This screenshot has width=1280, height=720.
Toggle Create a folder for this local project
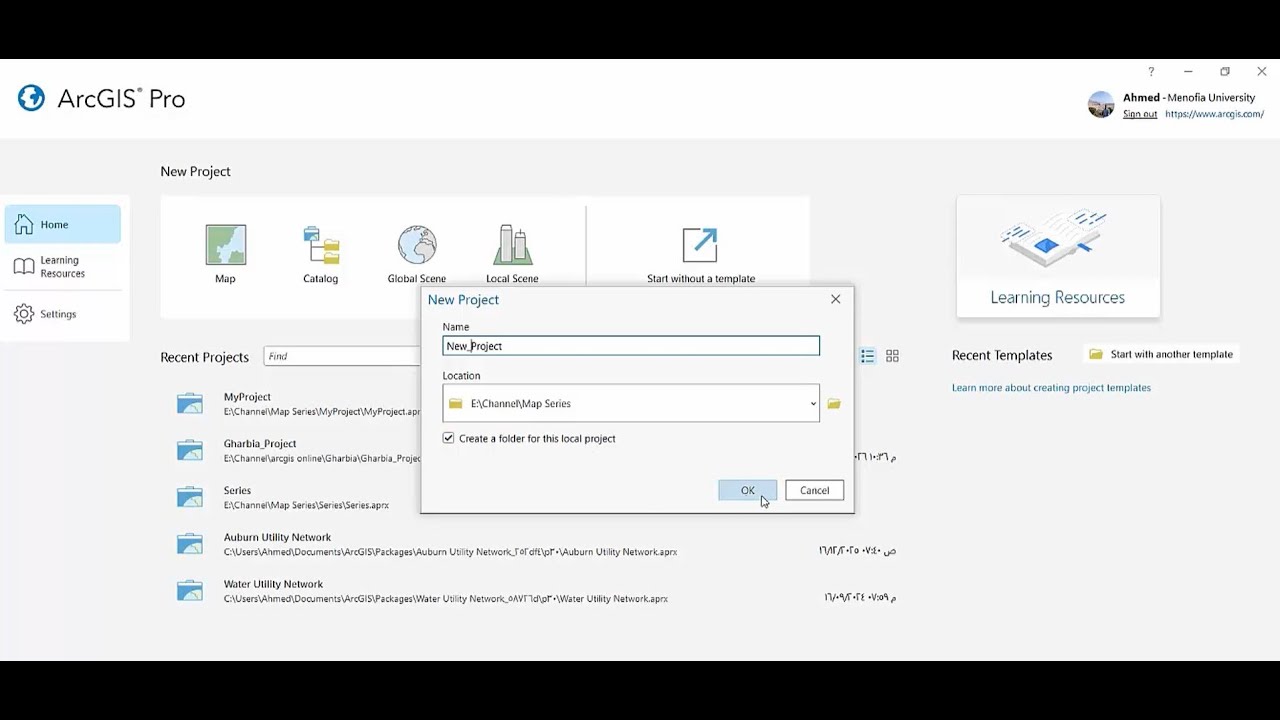click(x=448, y=438)
